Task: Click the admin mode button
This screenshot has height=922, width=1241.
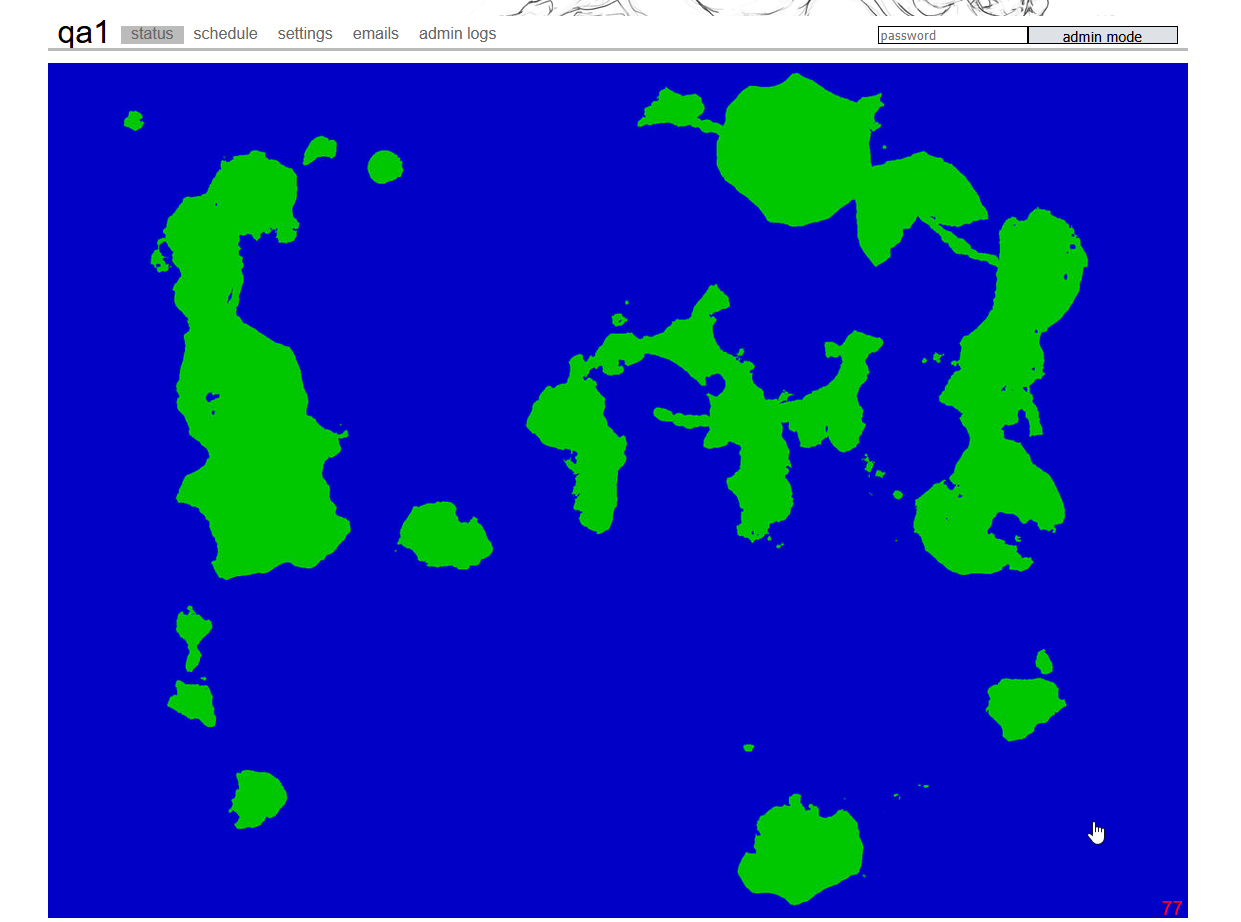Action: pos(1102,36)
